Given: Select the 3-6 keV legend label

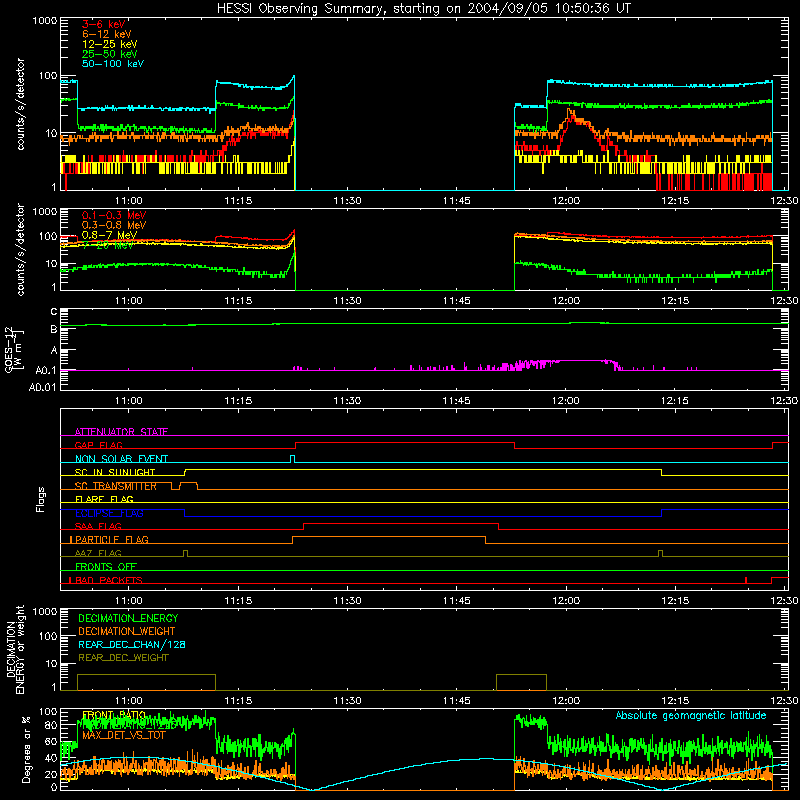Looking at the screenshot, I should tap(104, 24).
